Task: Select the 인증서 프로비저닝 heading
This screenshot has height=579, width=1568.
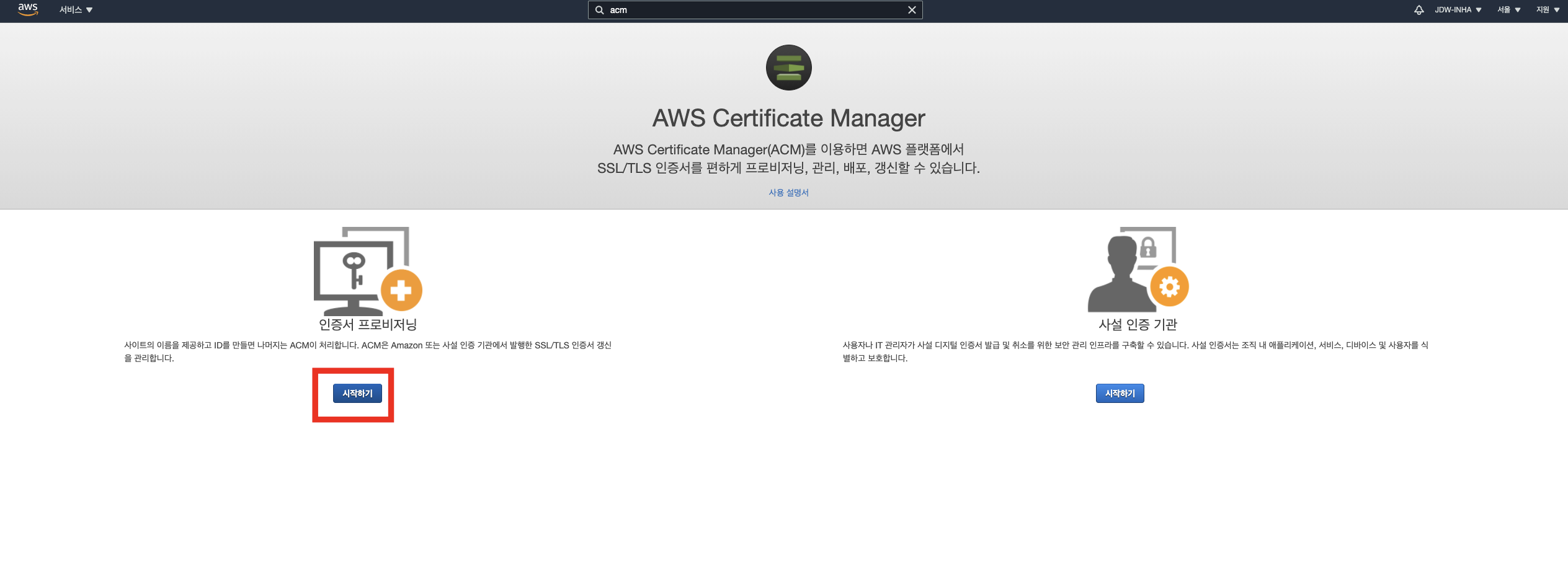Action: (x=368, y=324)
